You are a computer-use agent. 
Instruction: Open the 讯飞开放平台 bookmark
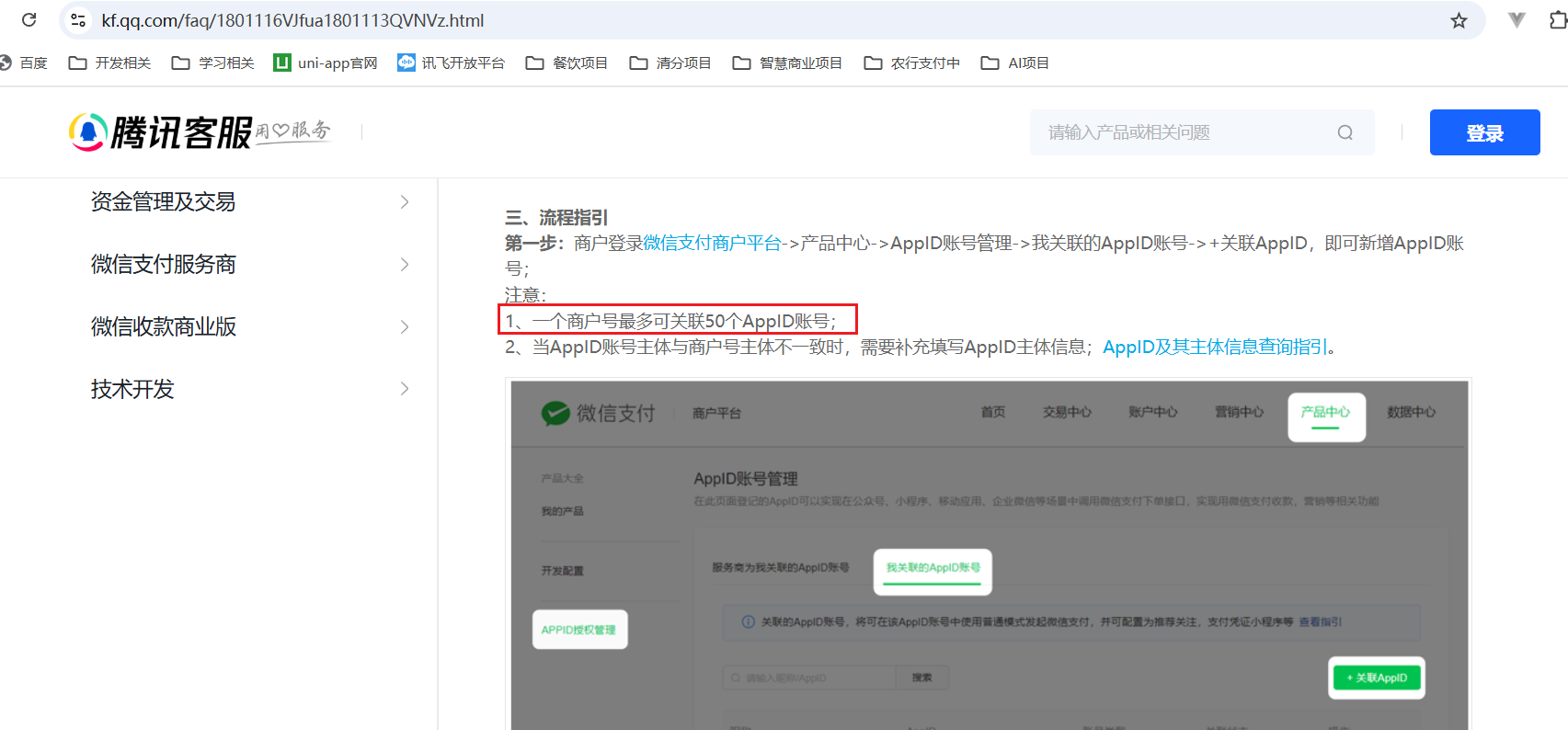pyautogui.click(x=452, y=63)
